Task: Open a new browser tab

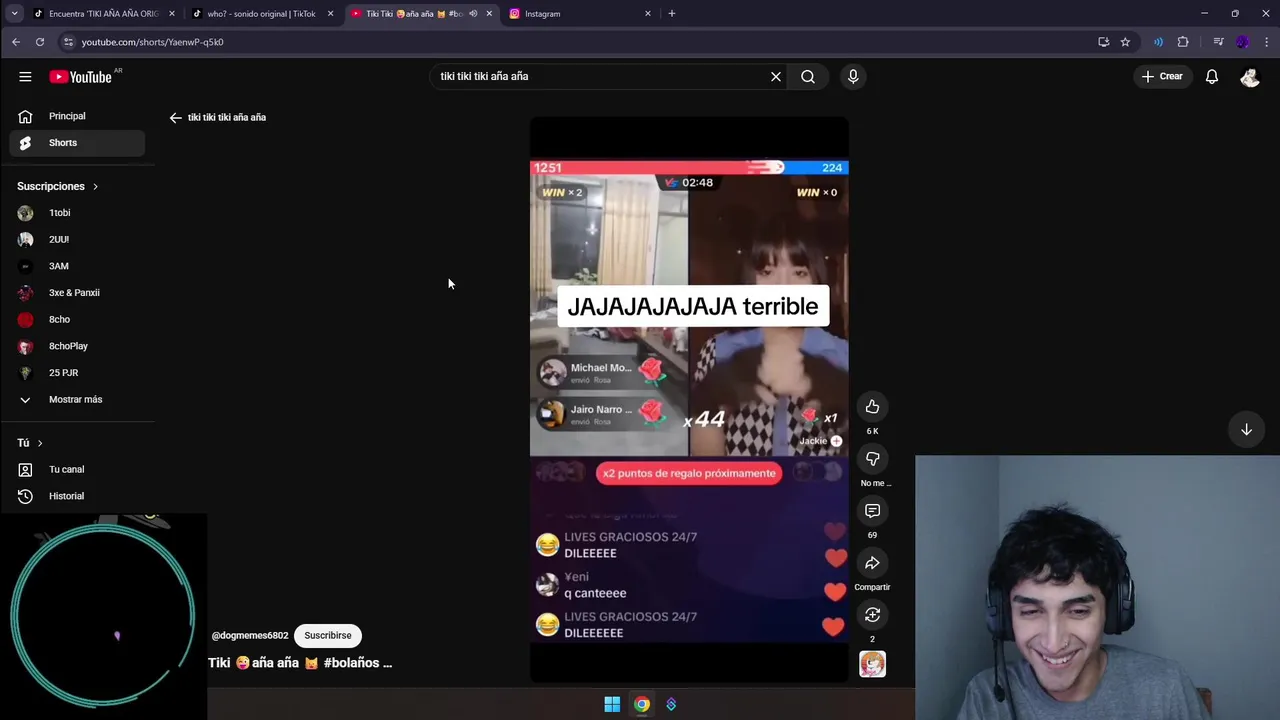Action: click(x=672, y=14)
